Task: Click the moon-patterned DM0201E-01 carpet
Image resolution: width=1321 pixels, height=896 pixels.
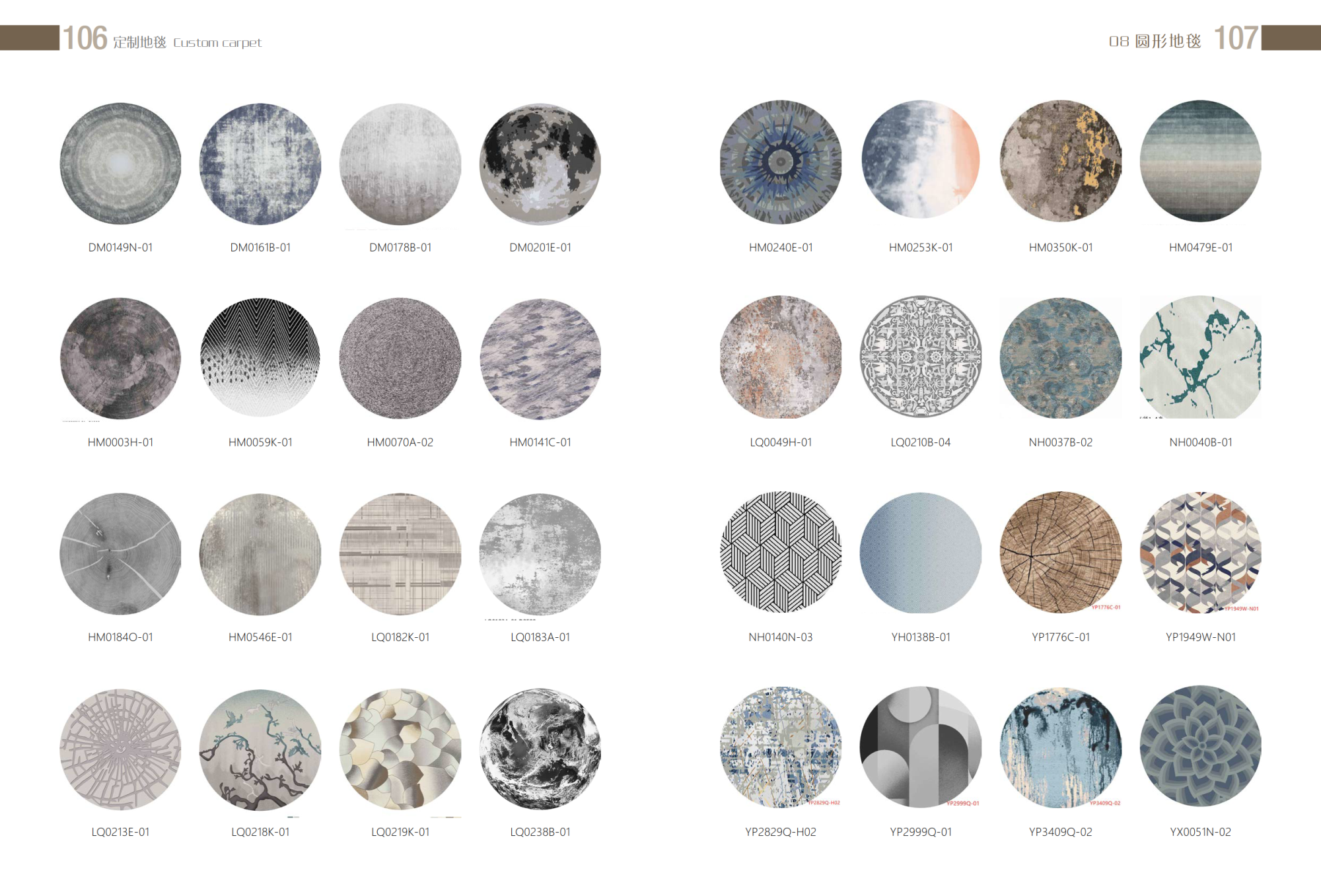Action: click(x=540, y=163)
